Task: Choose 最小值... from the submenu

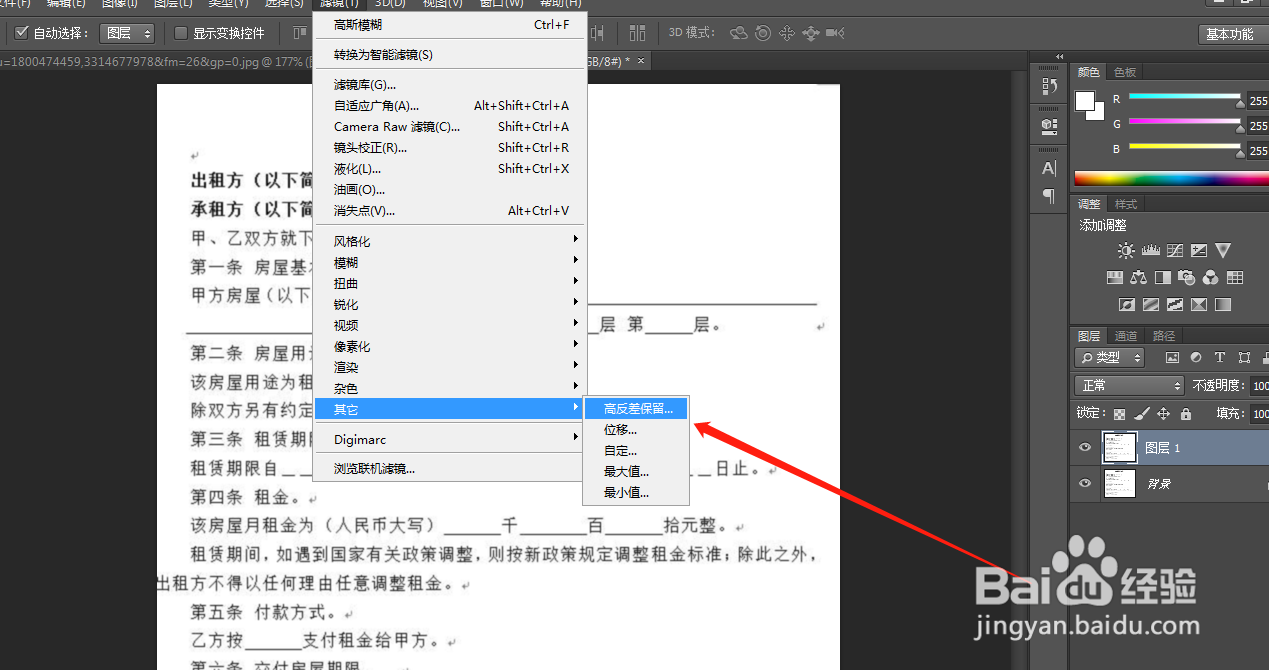Action: pos(636,492)
